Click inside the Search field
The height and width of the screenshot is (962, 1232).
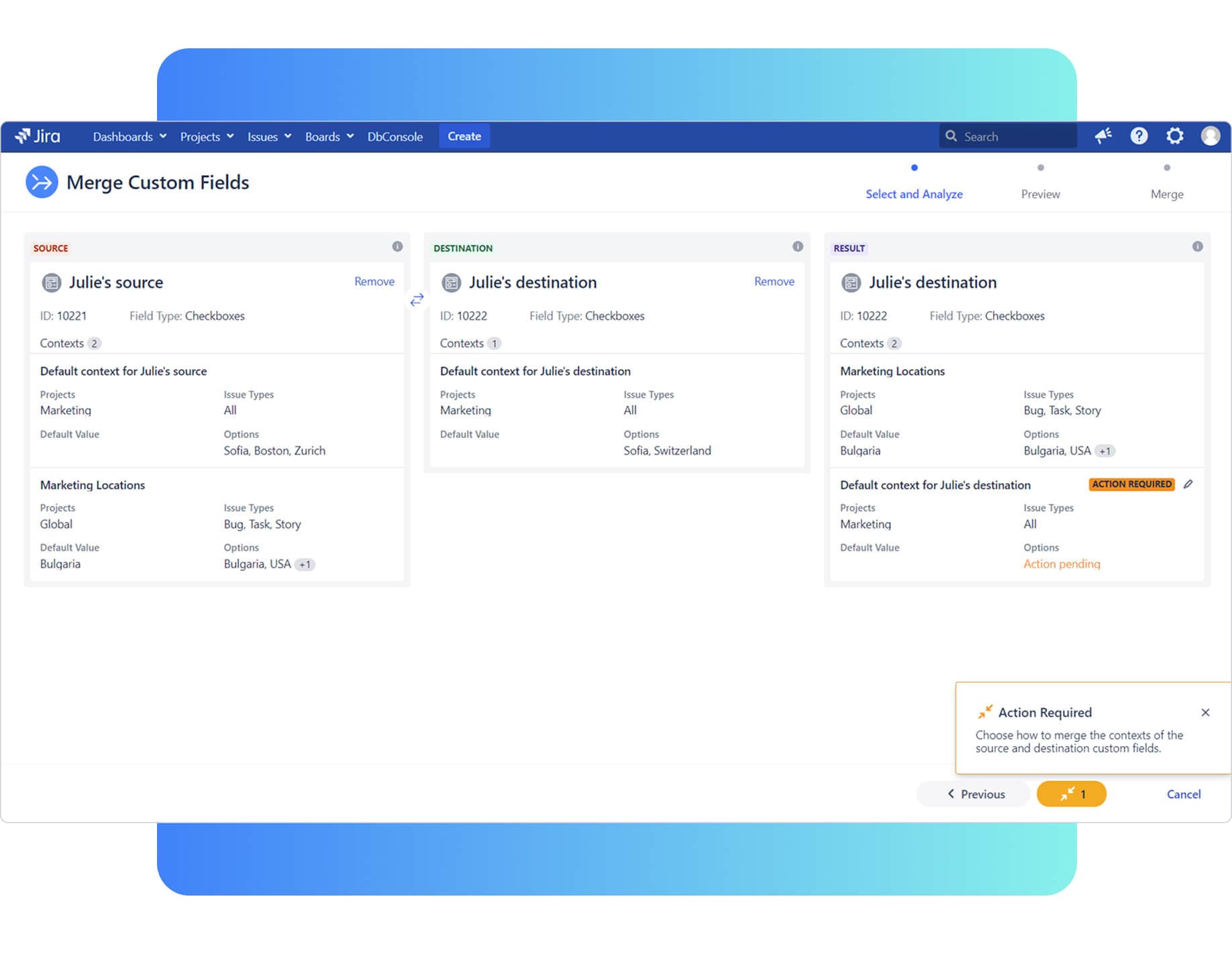coord(1007,136)
